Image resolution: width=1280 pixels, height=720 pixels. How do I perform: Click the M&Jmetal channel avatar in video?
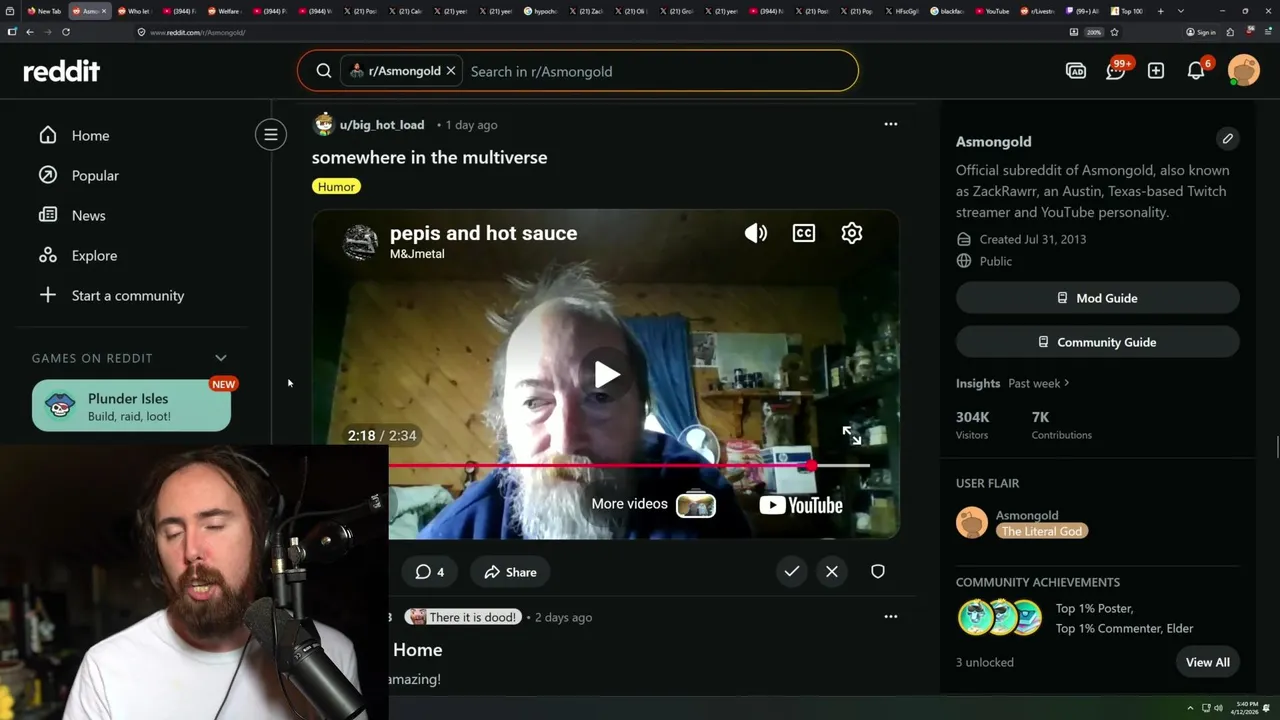coord(360,242)
